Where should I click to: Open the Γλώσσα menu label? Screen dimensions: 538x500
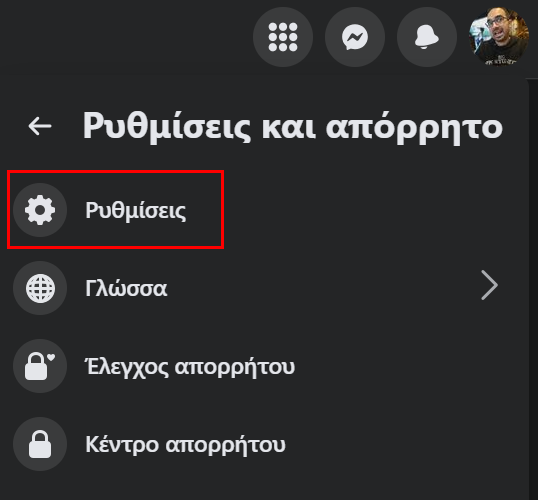126,288
